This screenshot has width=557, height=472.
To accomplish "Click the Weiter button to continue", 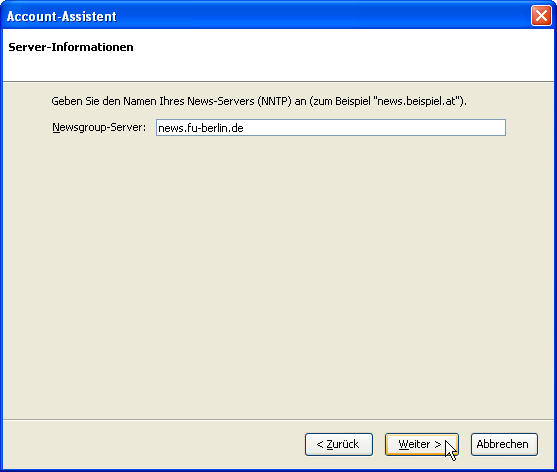I will click(x=422, y=444).
